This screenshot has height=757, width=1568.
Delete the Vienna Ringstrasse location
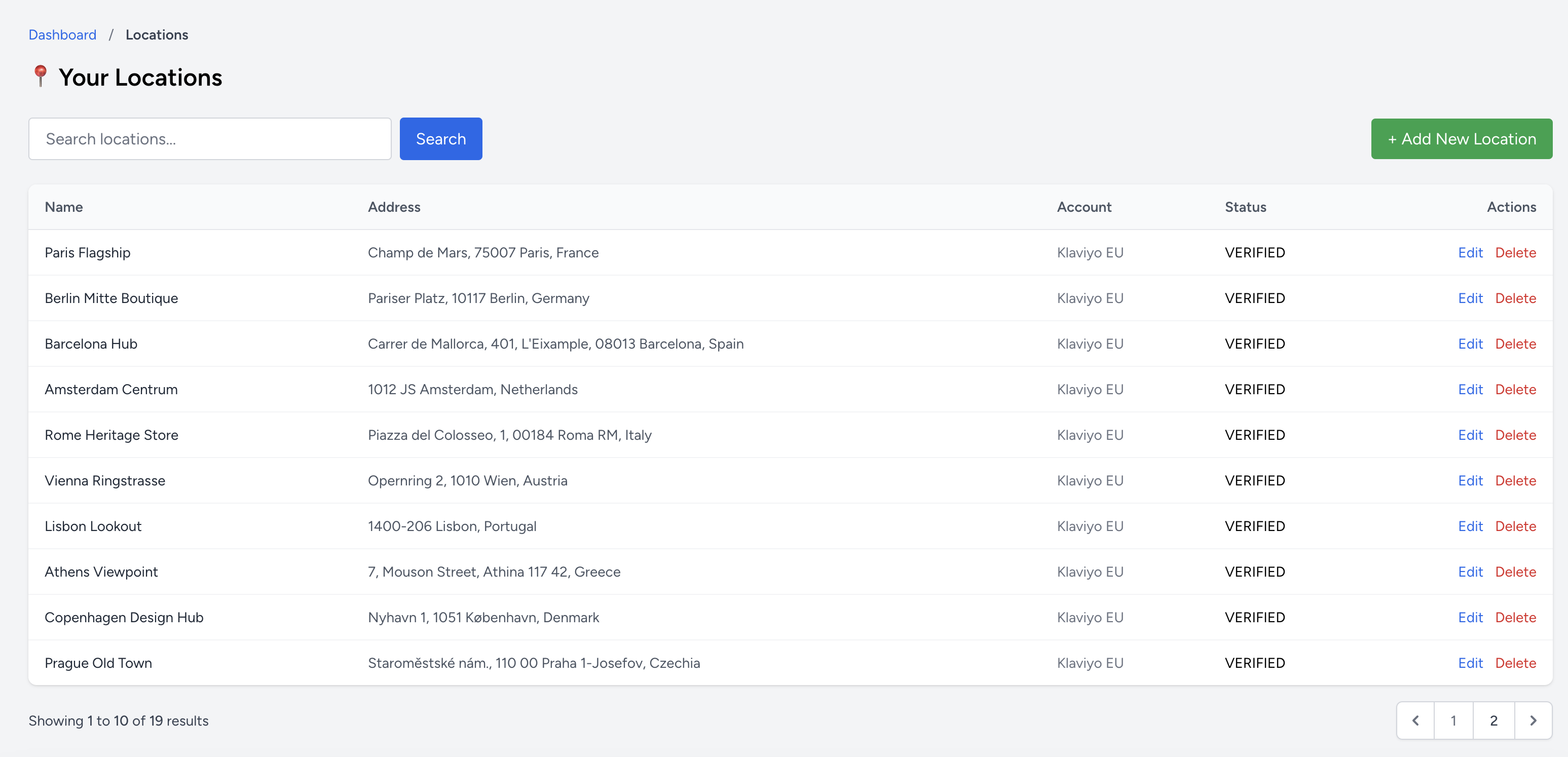[x=1515, y=481]
